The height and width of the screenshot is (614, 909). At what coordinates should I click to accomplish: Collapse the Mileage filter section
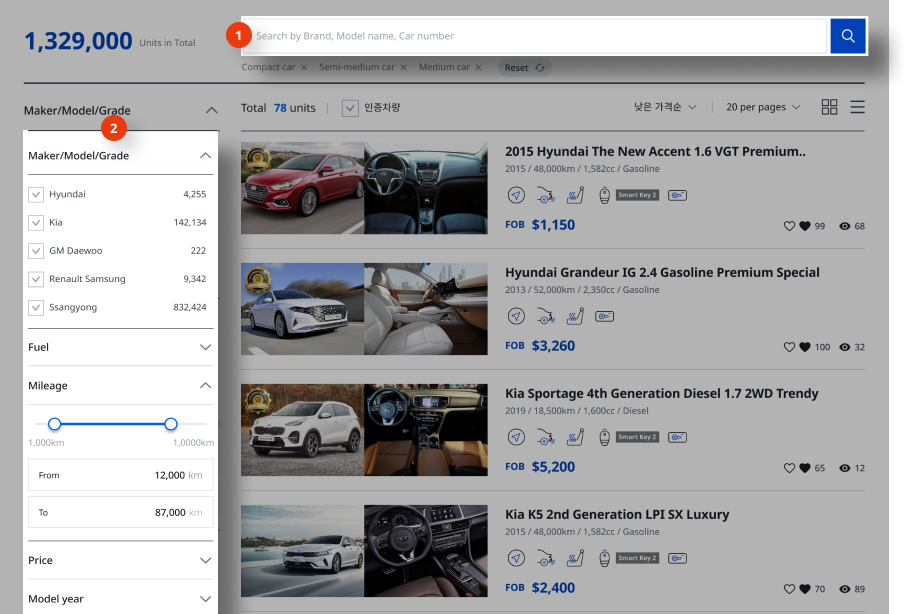(205, 386)
